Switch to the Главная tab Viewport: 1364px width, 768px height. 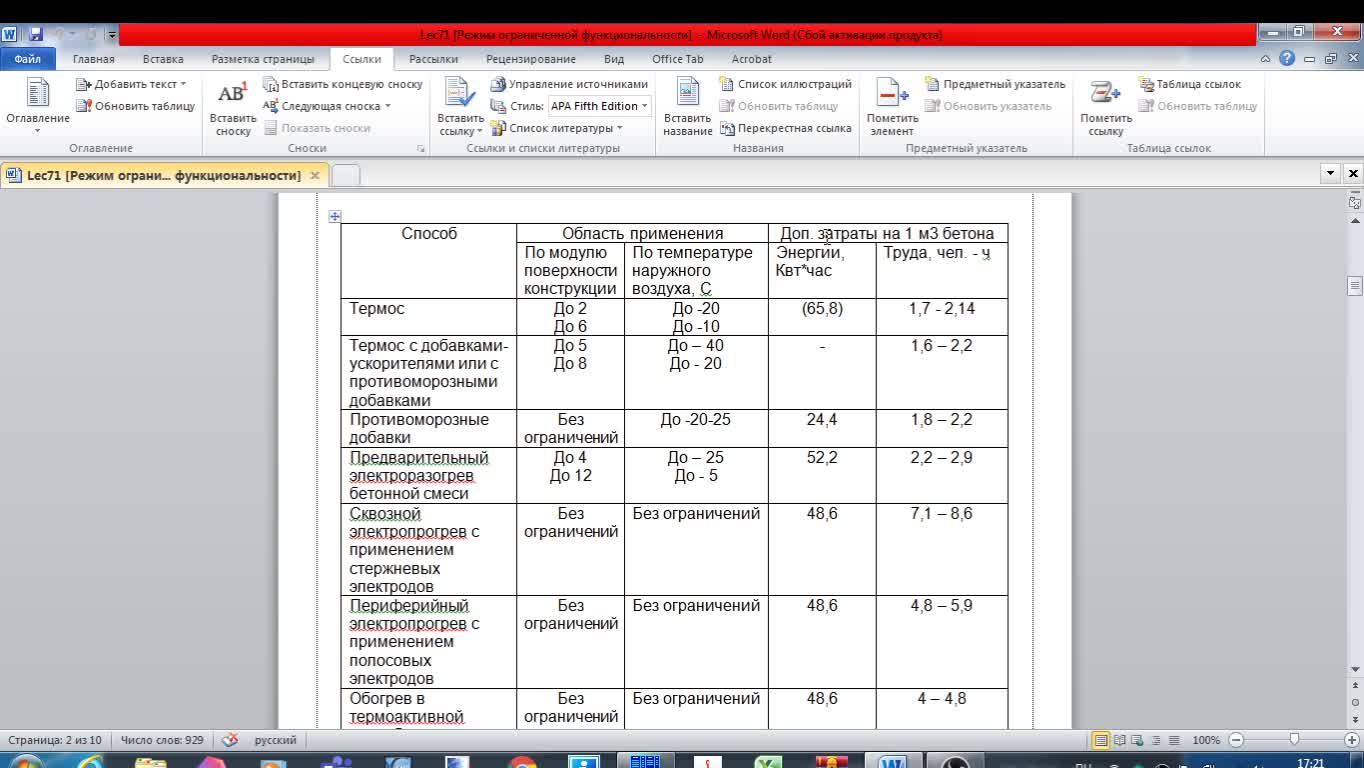point(93,59)
